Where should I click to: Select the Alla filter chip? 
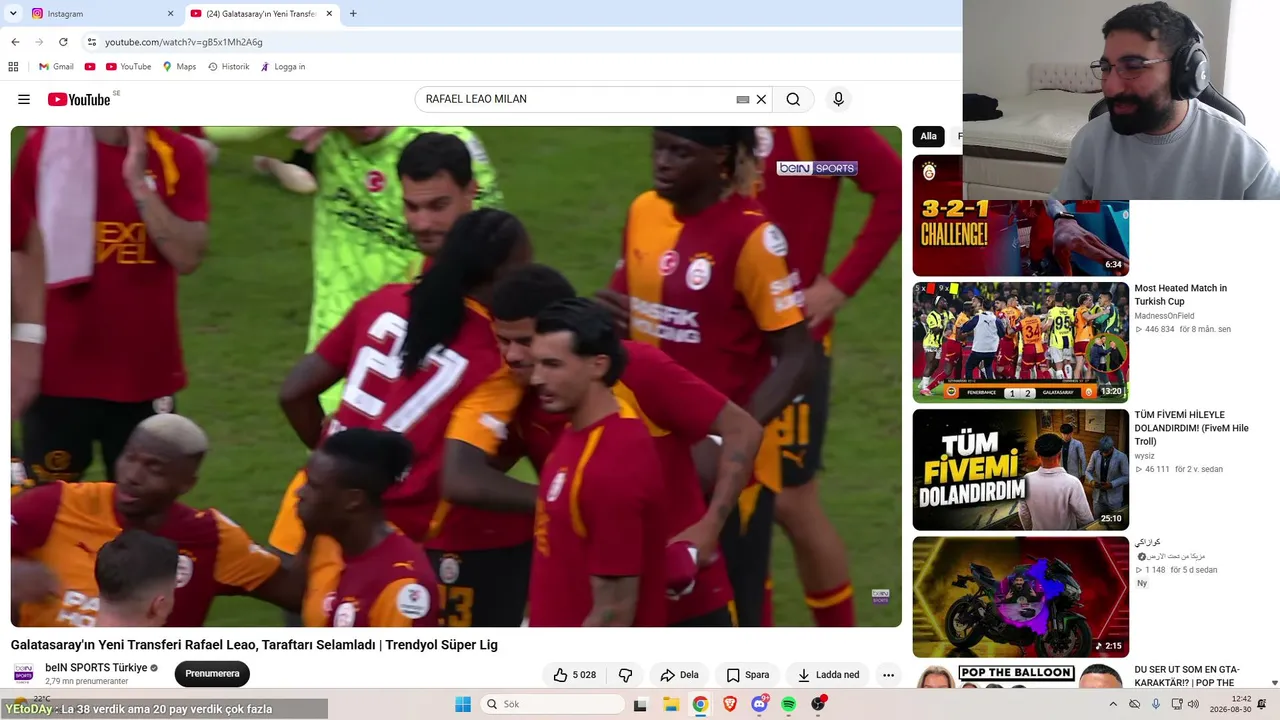coord(929,136)
